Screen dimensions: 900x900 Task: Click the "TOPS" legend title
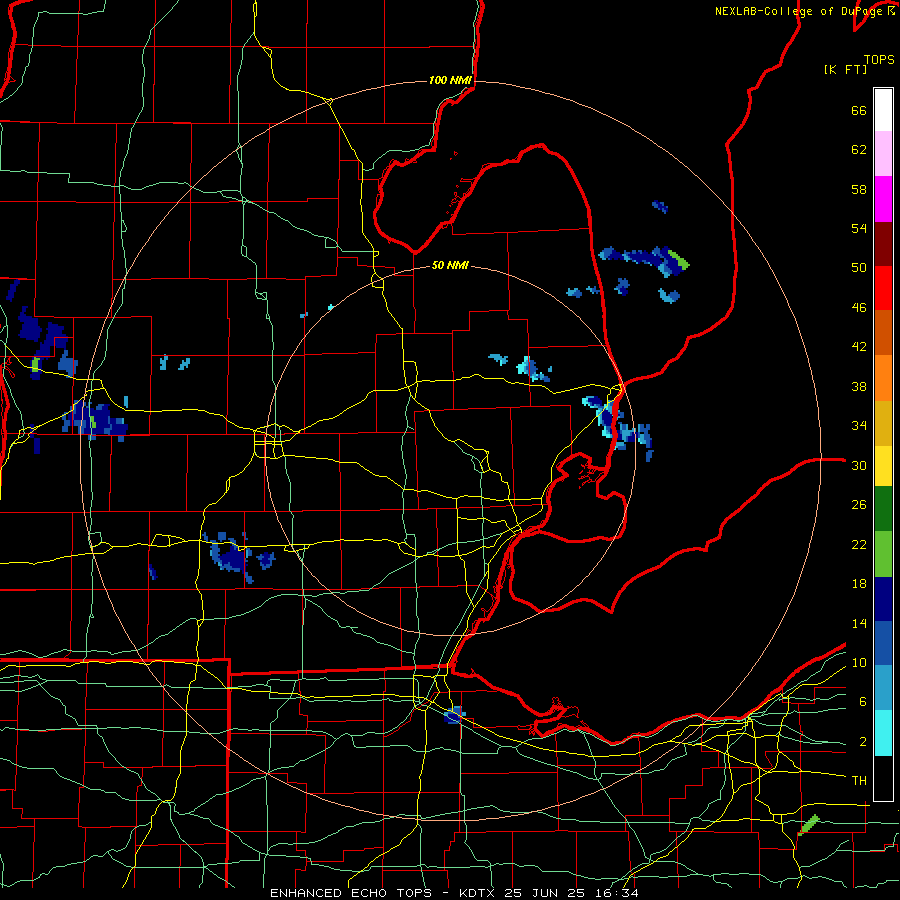[x=879, y=60]
